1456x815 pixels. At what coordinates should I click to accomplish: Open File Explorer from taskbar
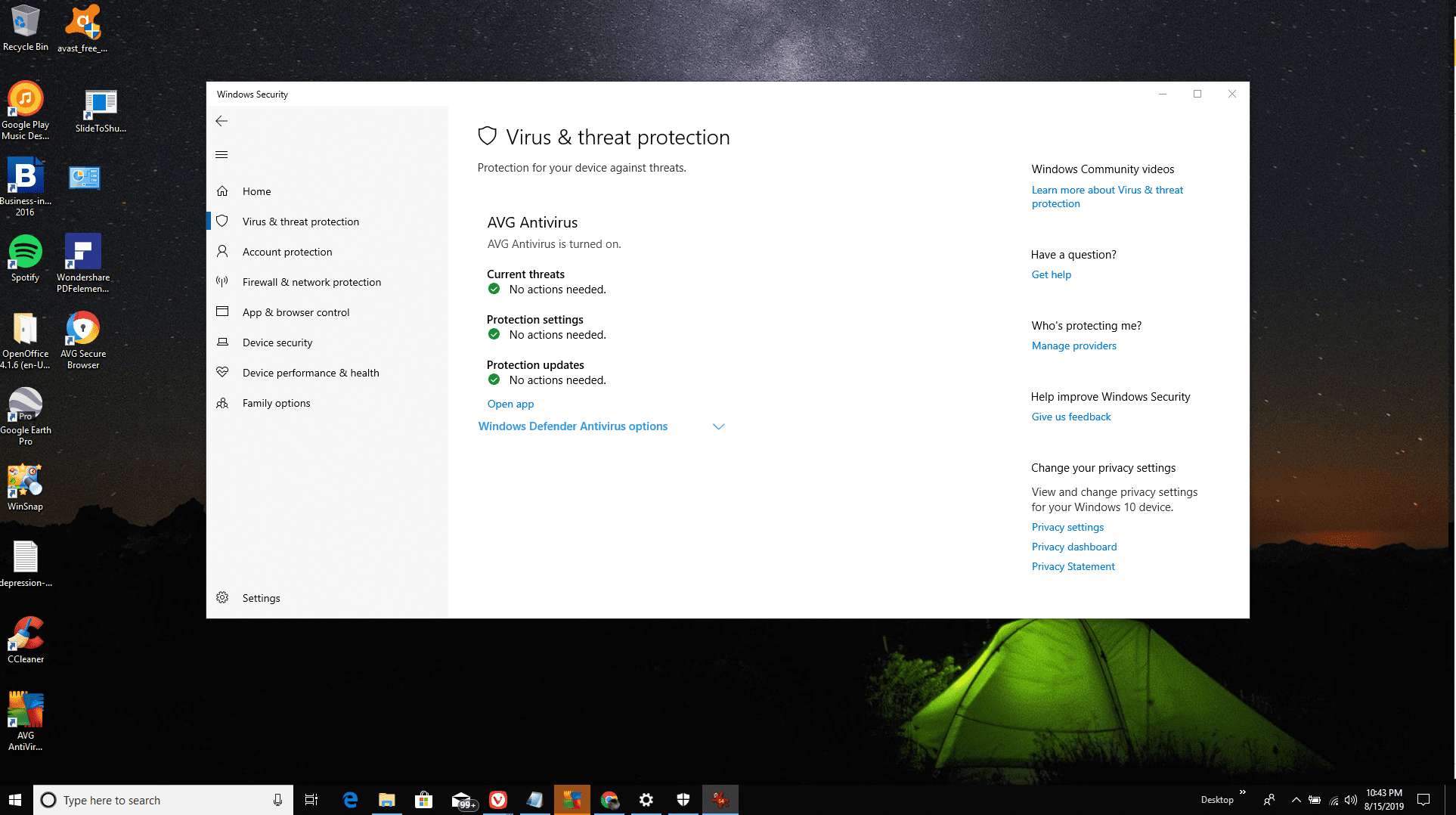pos(387,800)
